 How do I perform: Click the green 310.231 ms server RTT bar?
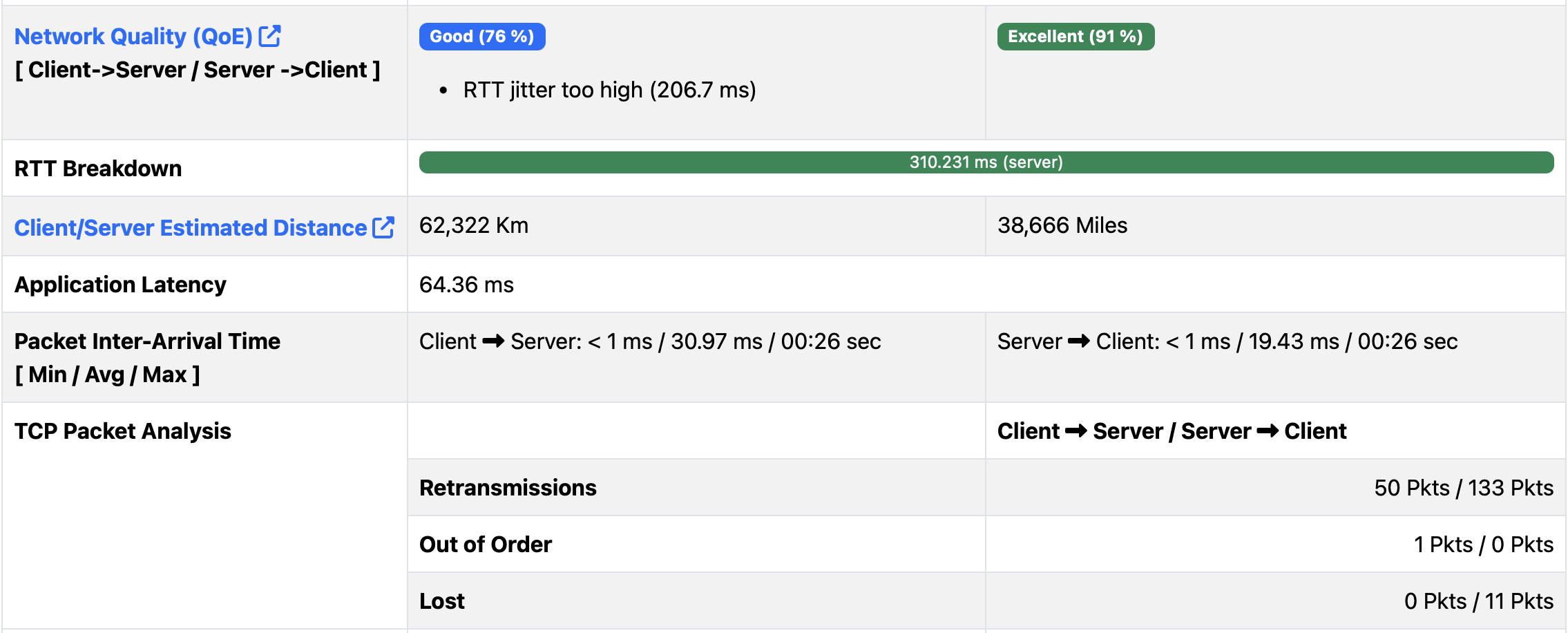click(x=986, y=162)
